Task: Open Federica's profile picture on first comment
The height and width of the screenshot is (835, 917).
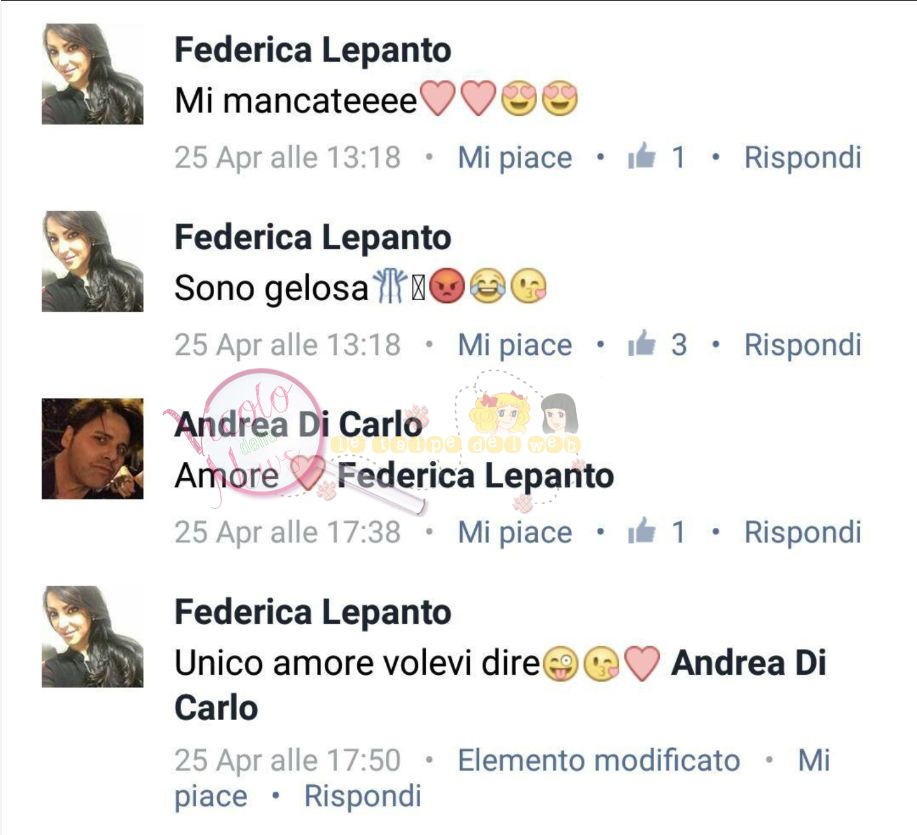Action: (92, 74)
